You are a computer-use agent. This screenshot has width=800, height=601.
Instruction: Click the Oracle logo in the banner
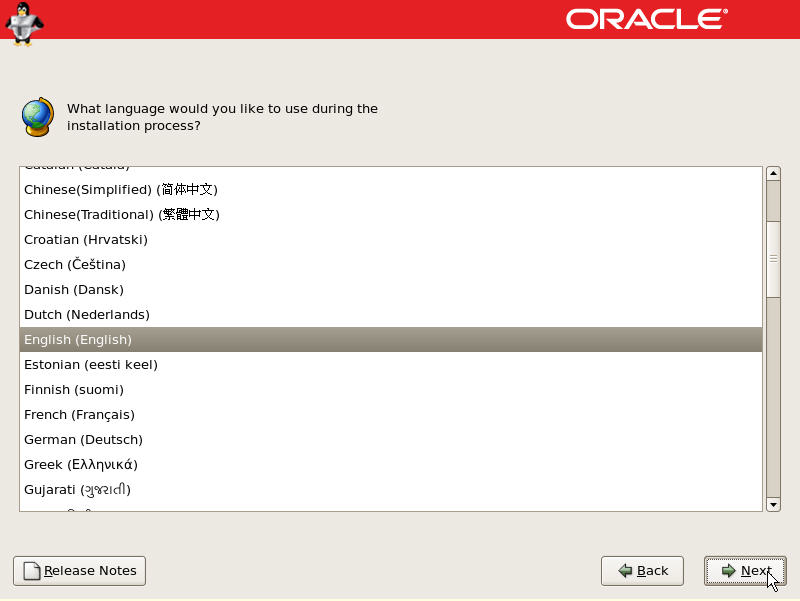click(x=647, y=19)
